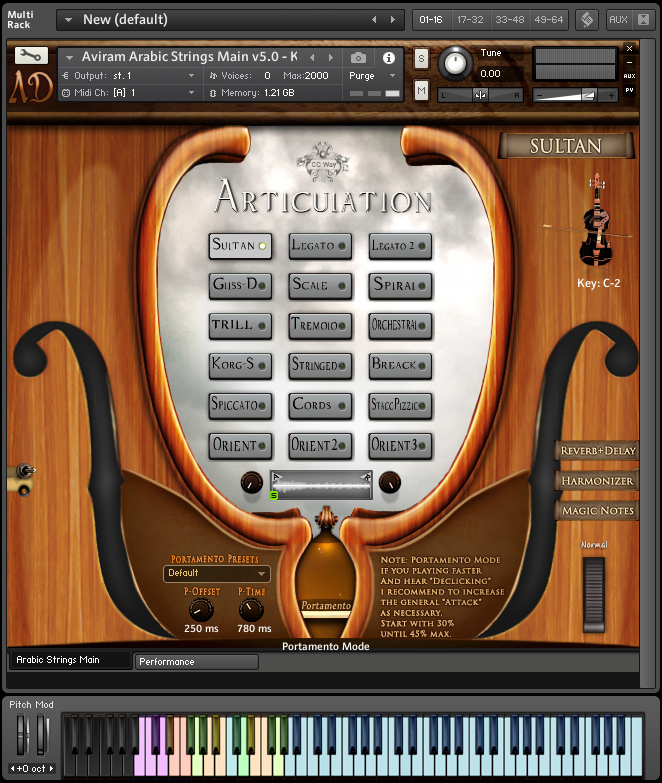Enable the Orchestral articulation
This screenshot has width=662, height=783.
coord(400,326)
